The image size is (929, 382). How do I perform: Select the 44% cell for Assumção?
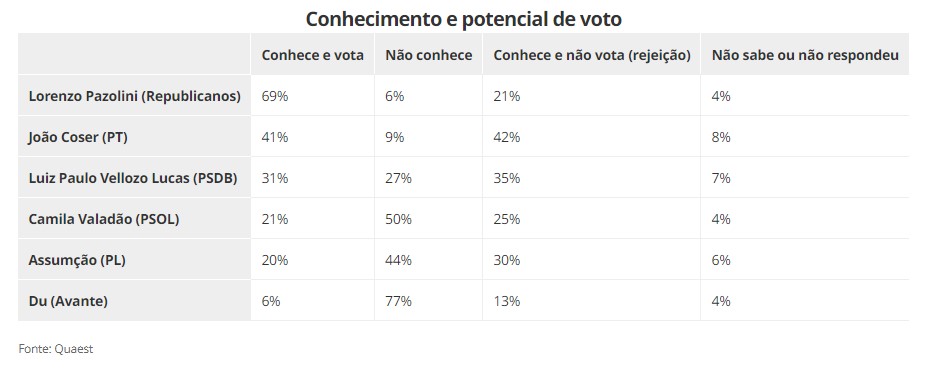click(x=398, y=260)
